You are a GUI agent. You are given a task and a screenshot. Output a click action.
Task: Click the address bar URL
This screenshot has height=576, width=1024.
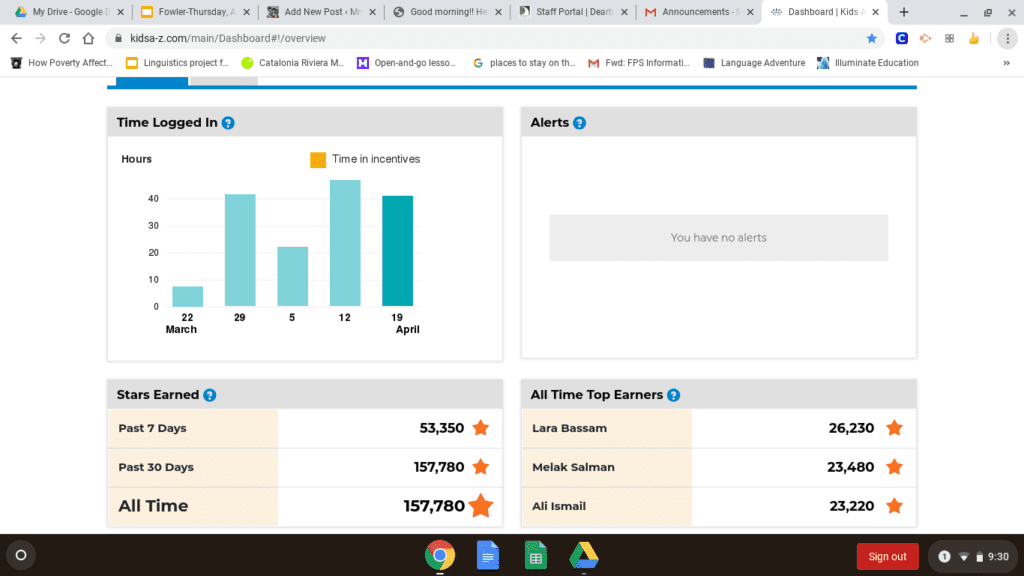click(x=227, y=39)
